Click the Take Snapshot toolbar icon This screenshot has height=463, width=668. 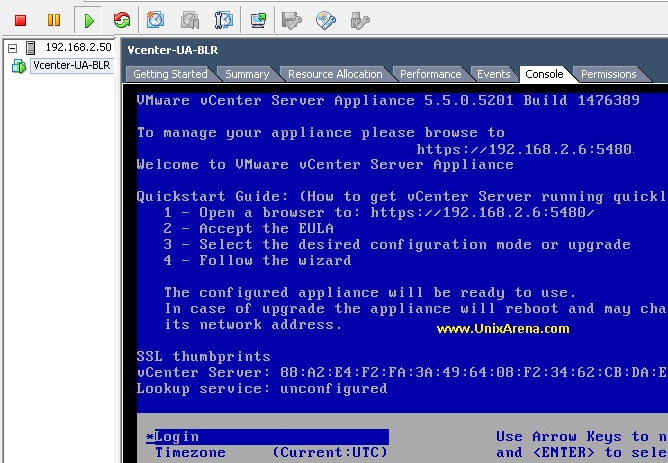tap(155, 20)
